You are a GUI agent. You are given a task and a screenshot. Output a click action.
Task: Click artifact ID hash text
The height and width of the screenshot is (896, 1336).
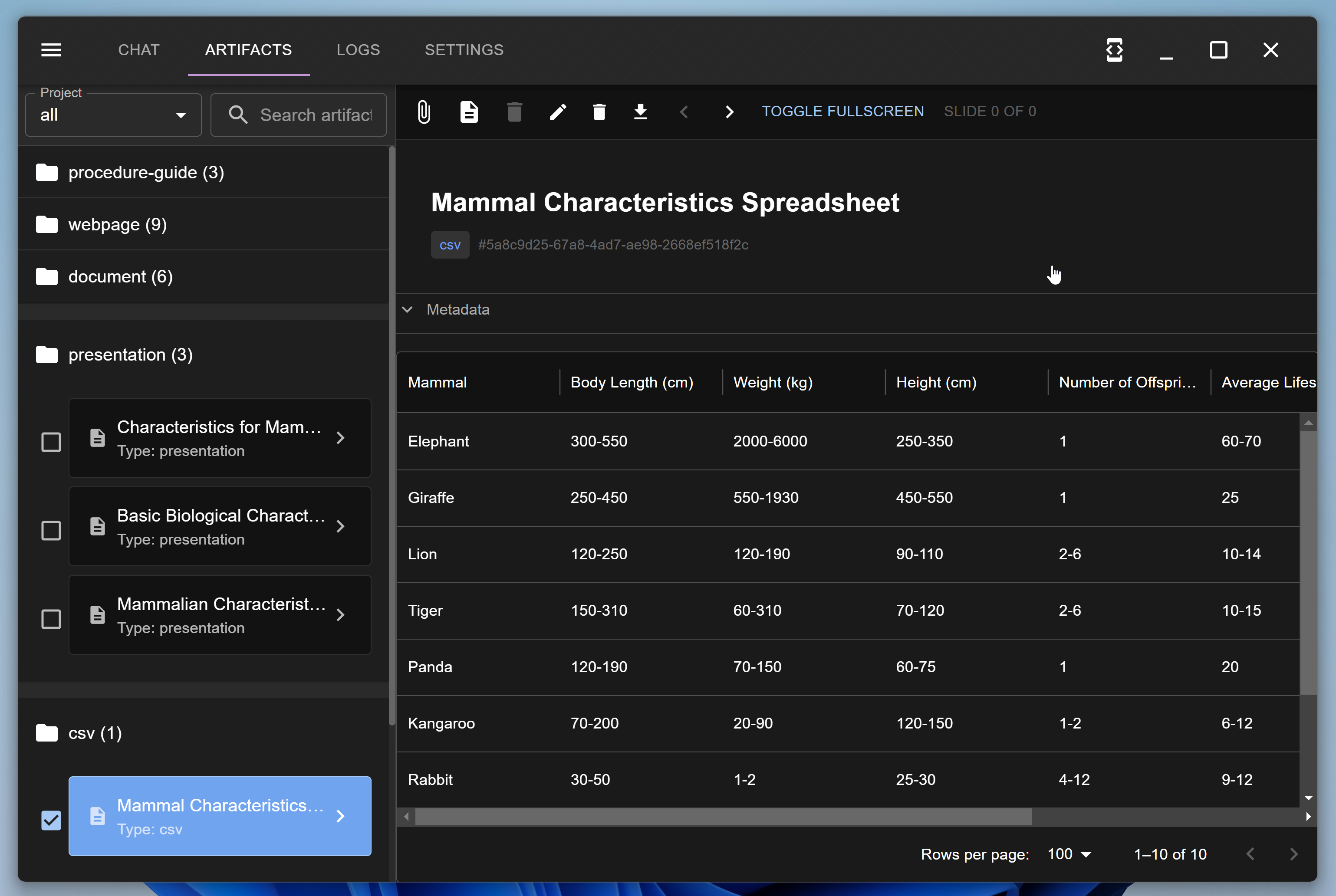613,245
